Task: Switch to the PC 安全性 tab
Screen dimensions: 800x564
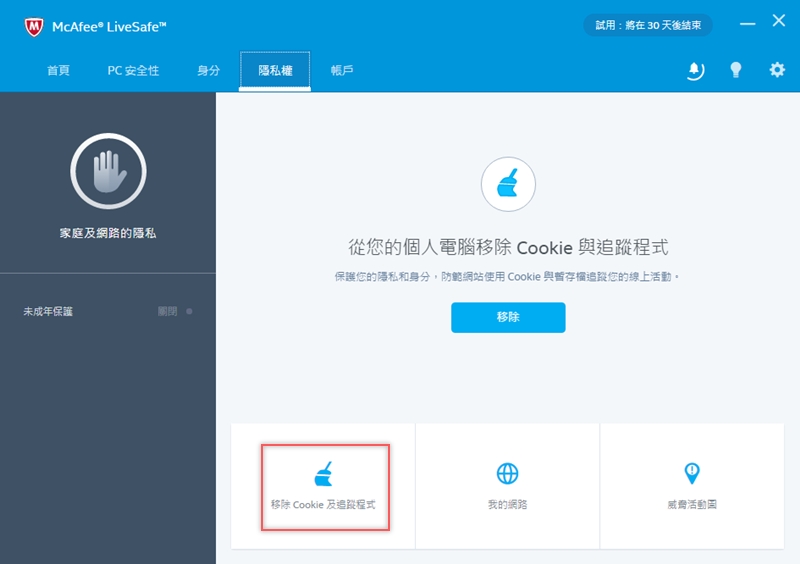Action: click(x=133, y=70)
